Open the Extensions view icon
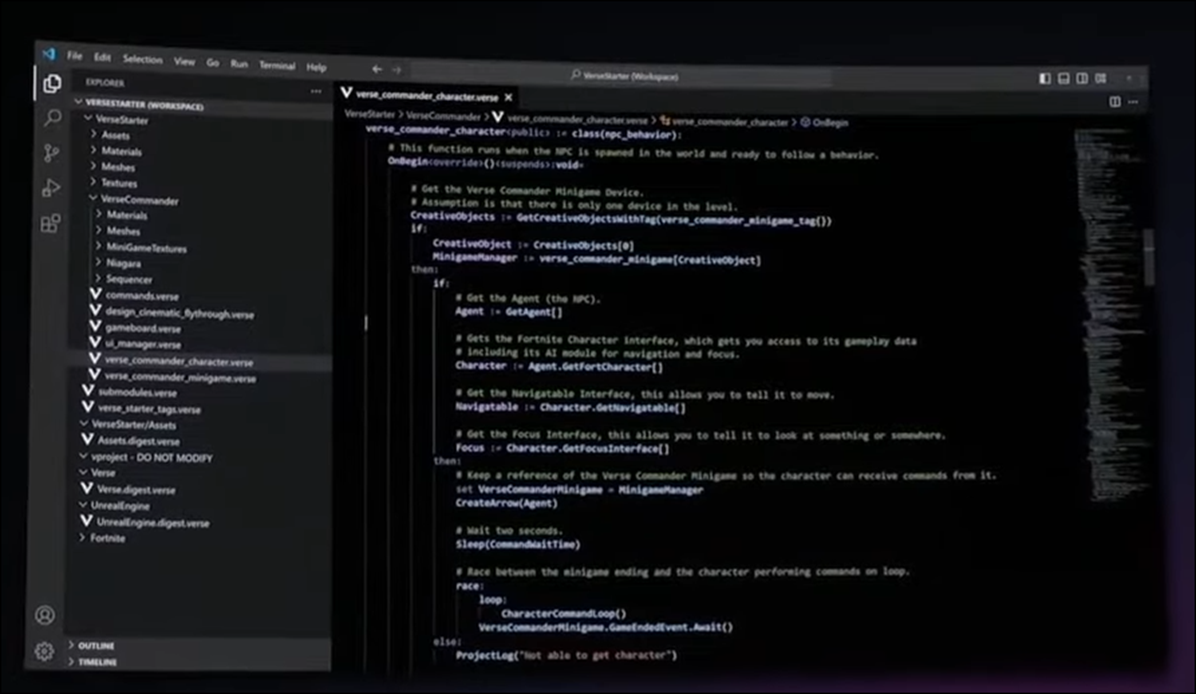The height and width of the screenshot is (694, 1196). pos(50,223)
